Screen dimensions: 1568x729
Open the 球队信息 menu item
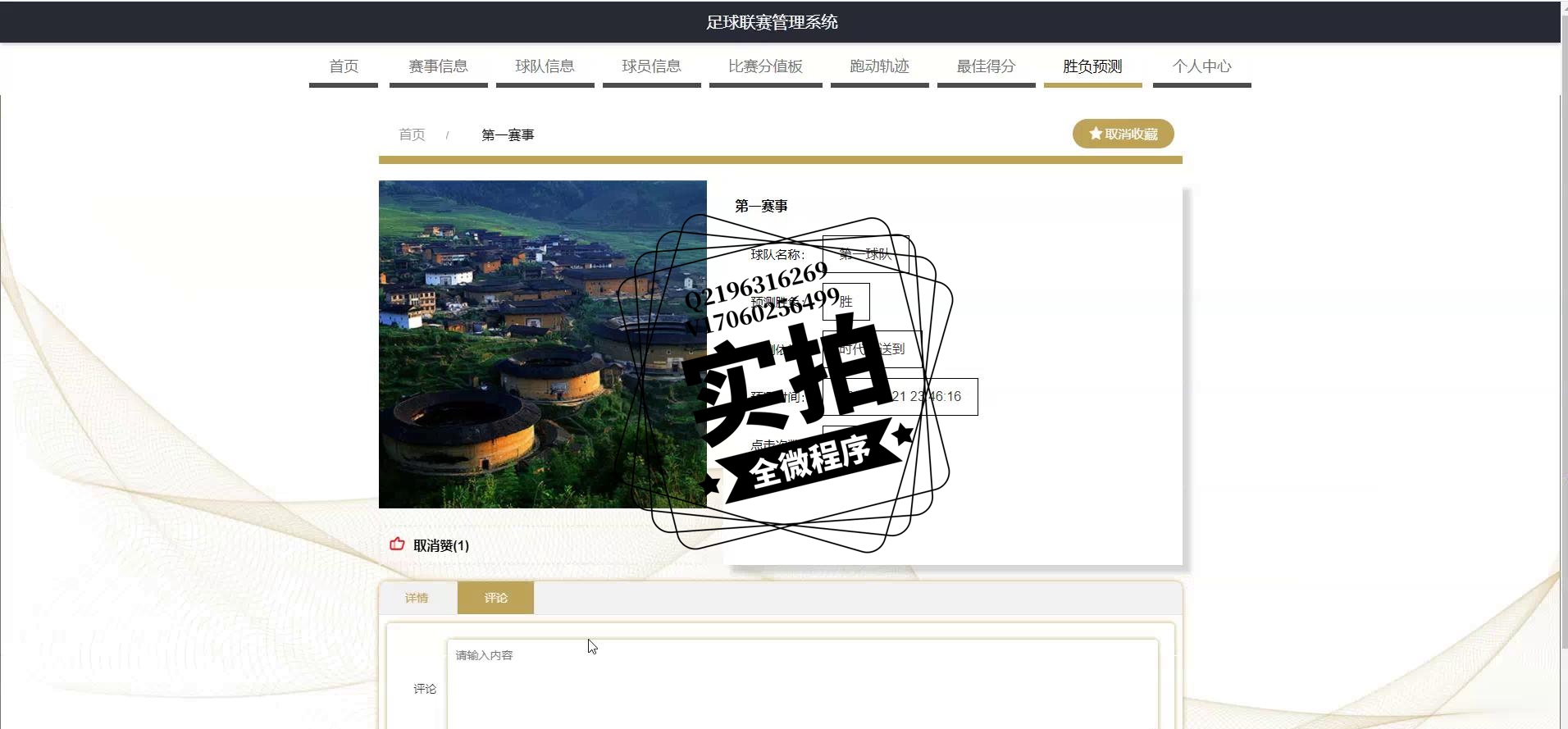545,66
